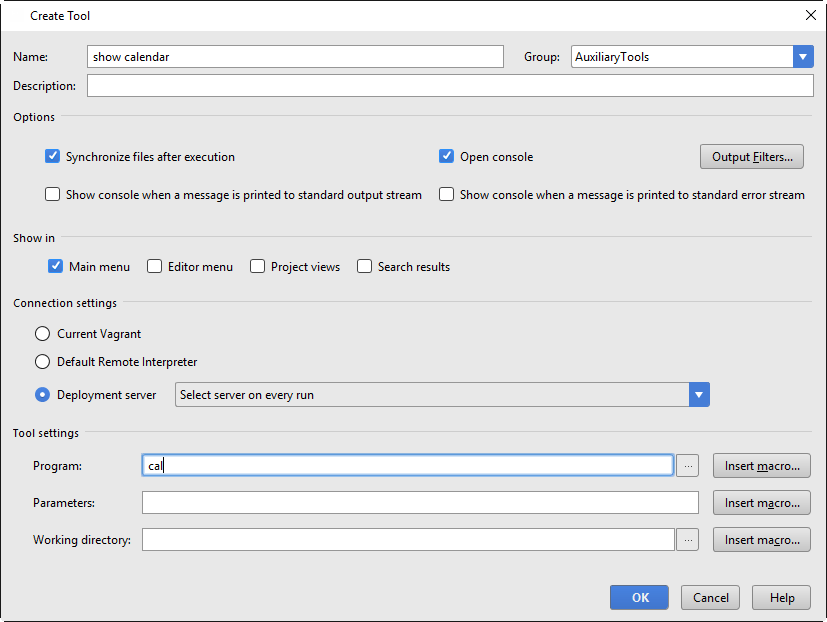Uncheck Main menu under Show in
The width and height of the screenshot is (827, 622).
point(55,266)
